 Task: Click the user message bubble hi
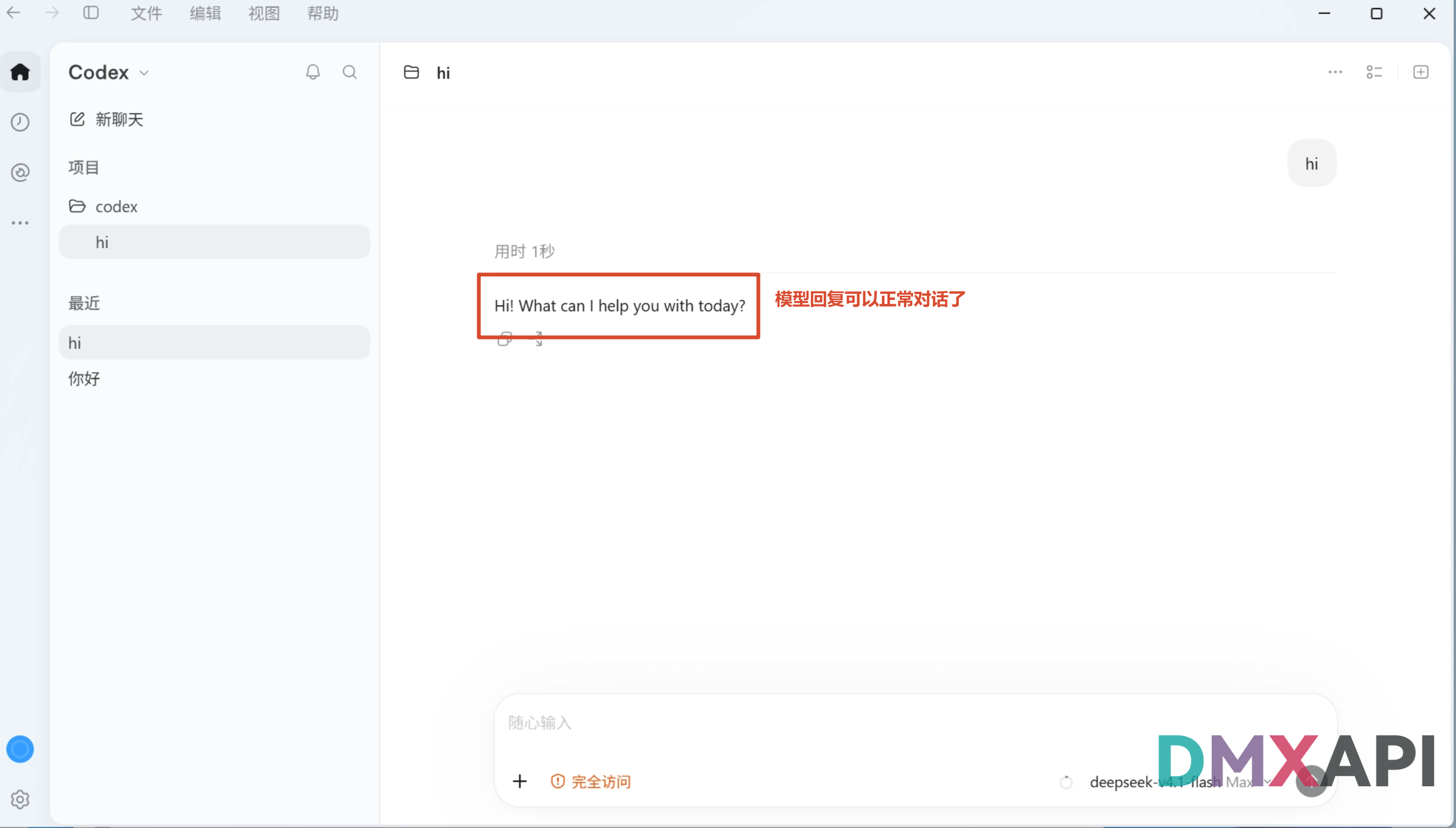1311,163
